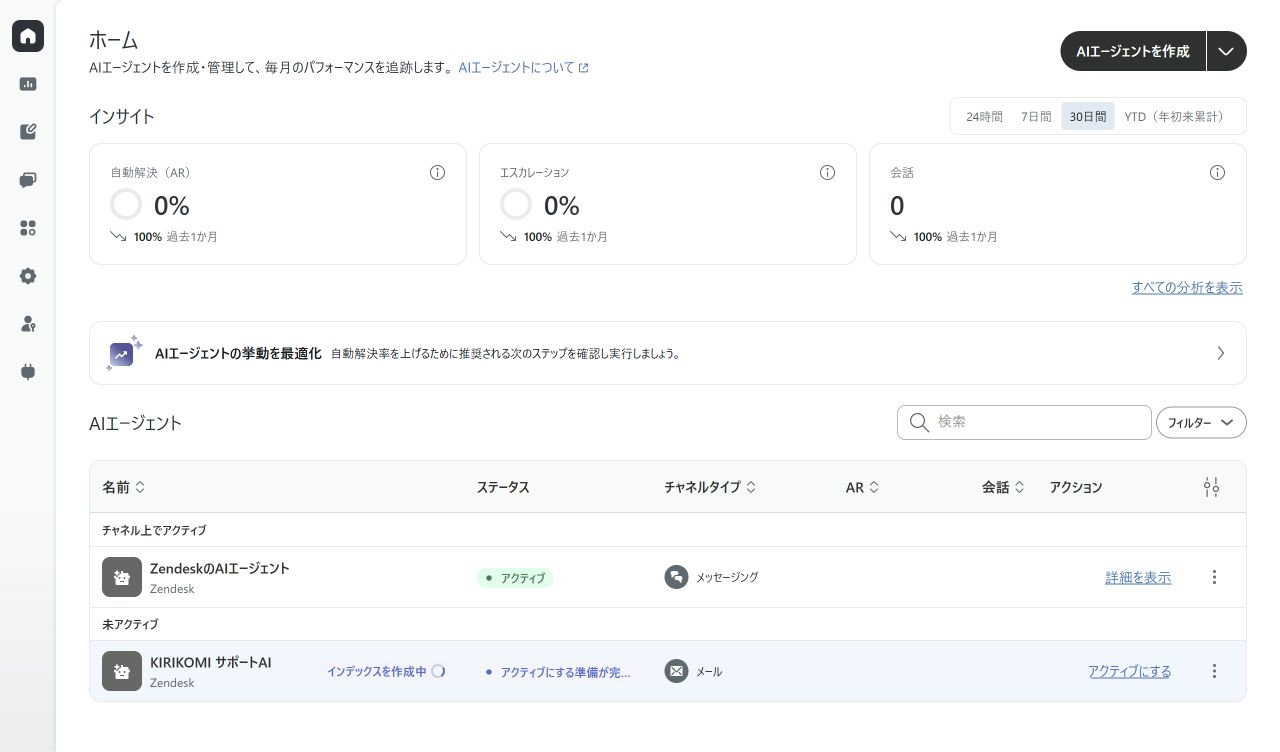
Task: Sort by 名前 column
Action: coord(123,487)
